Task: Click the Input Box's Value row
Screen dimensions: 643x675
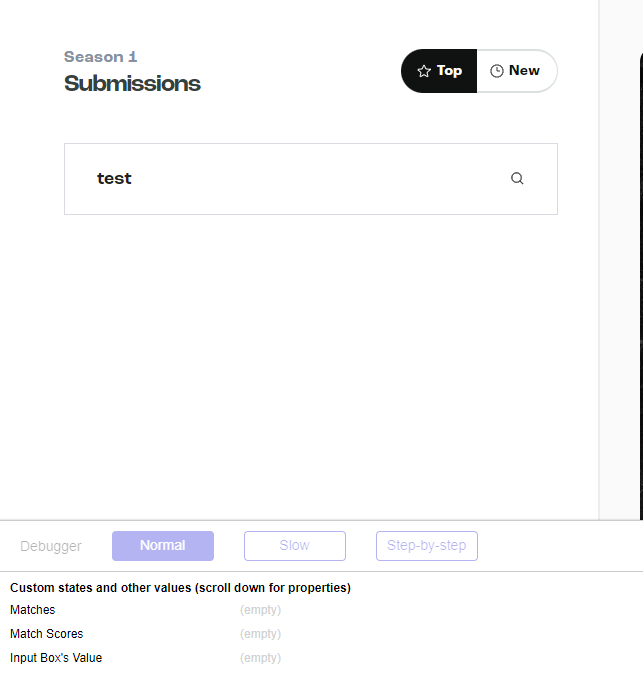Action: (x=322, y=658)
